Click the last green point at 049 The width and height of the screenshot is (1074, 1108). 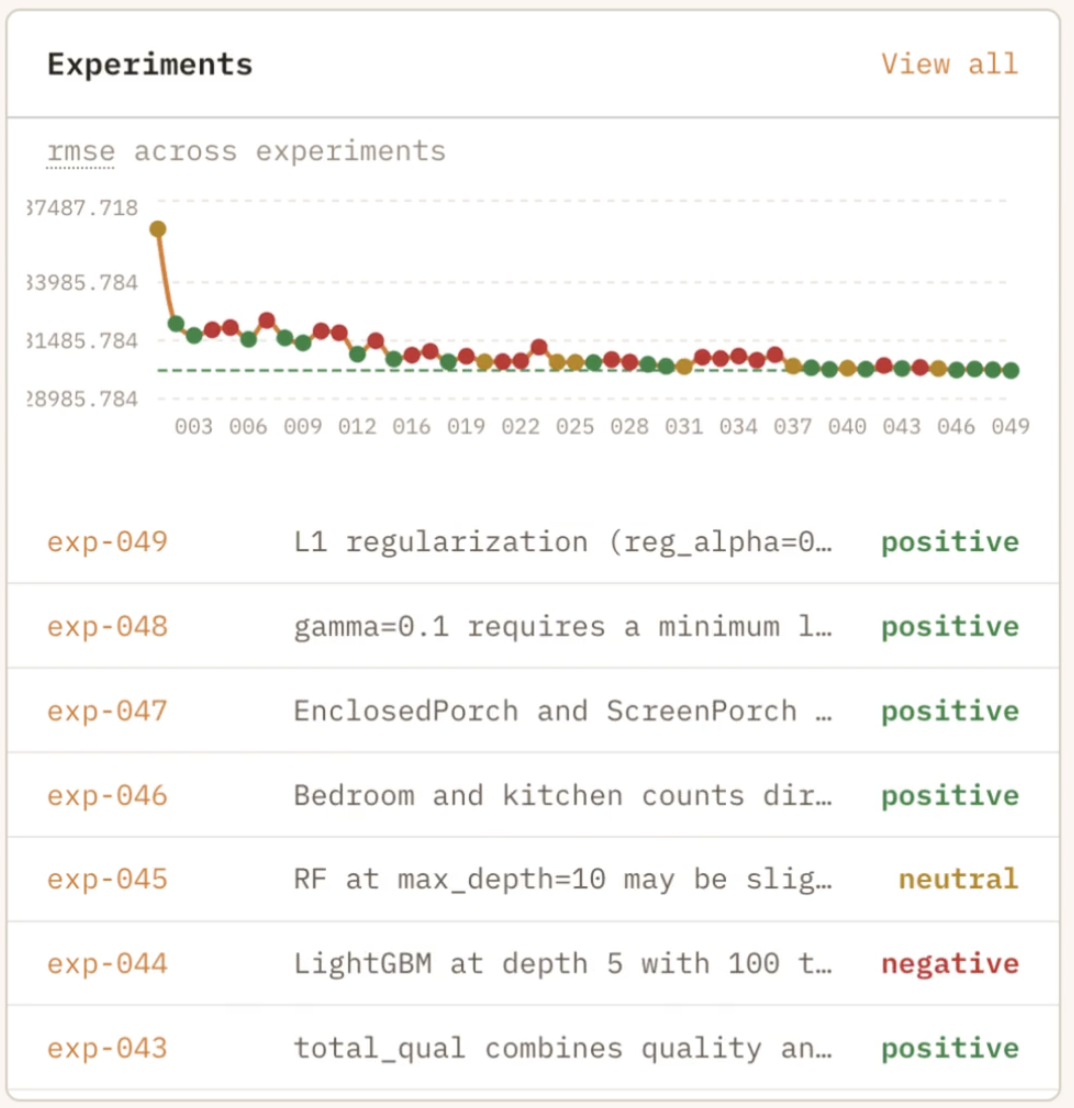(x=1011, y=370)
